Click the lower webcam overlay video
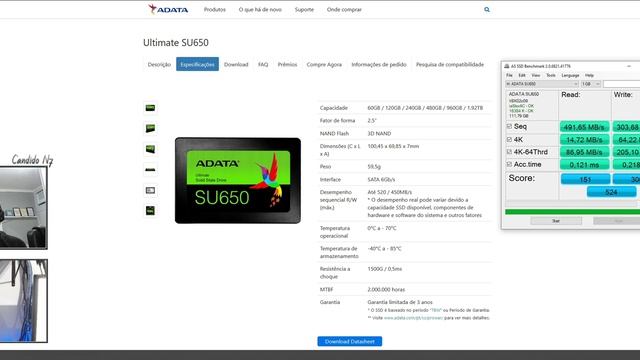Screen dimensions: 640x360 point(24,301)
